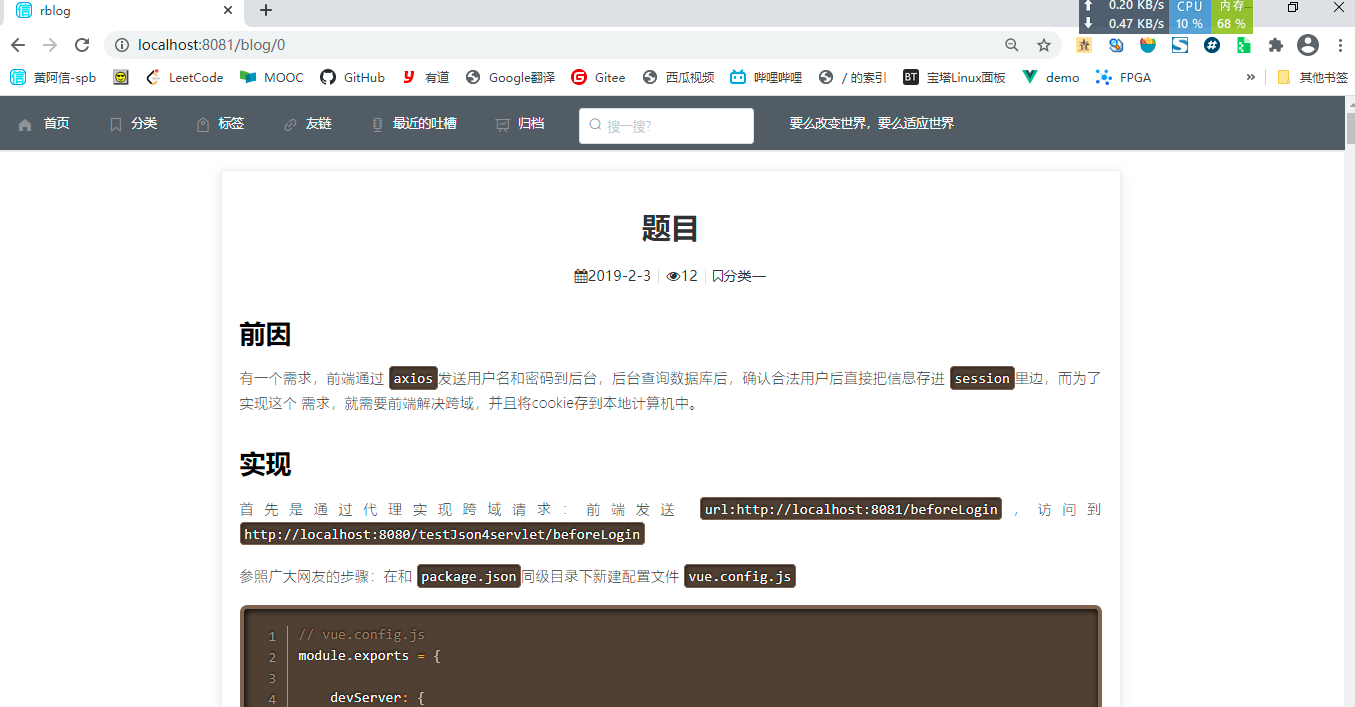Image resolution: width=1355 pixels, height=707 pixels.
Task: Select 归档 in the navigation menu
Action: pos(532,123)
